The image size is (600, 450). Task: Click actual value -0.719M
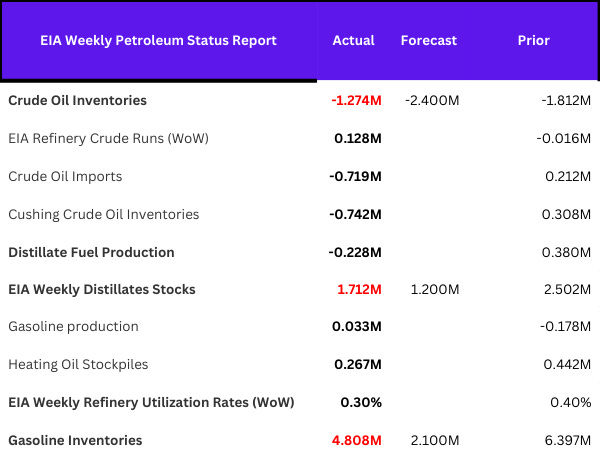point(355,176)
